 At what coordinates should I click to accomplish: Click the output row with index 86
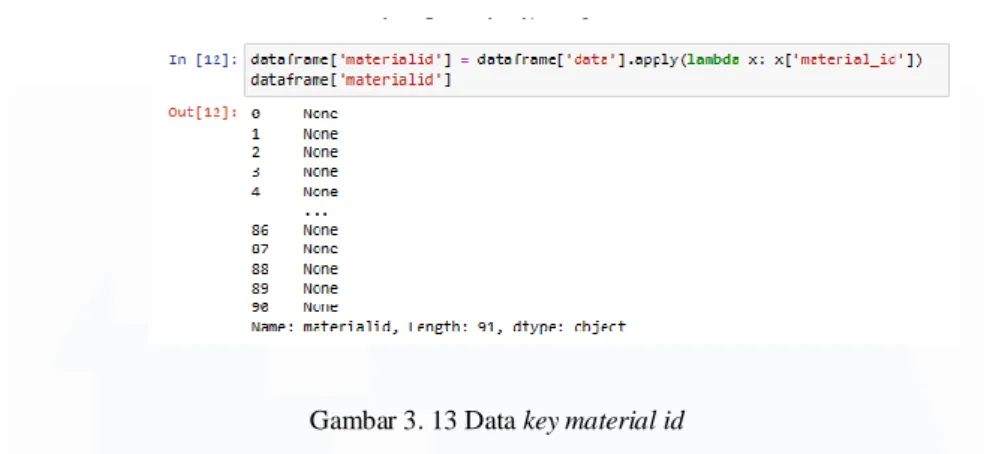(x=294, y=230)
